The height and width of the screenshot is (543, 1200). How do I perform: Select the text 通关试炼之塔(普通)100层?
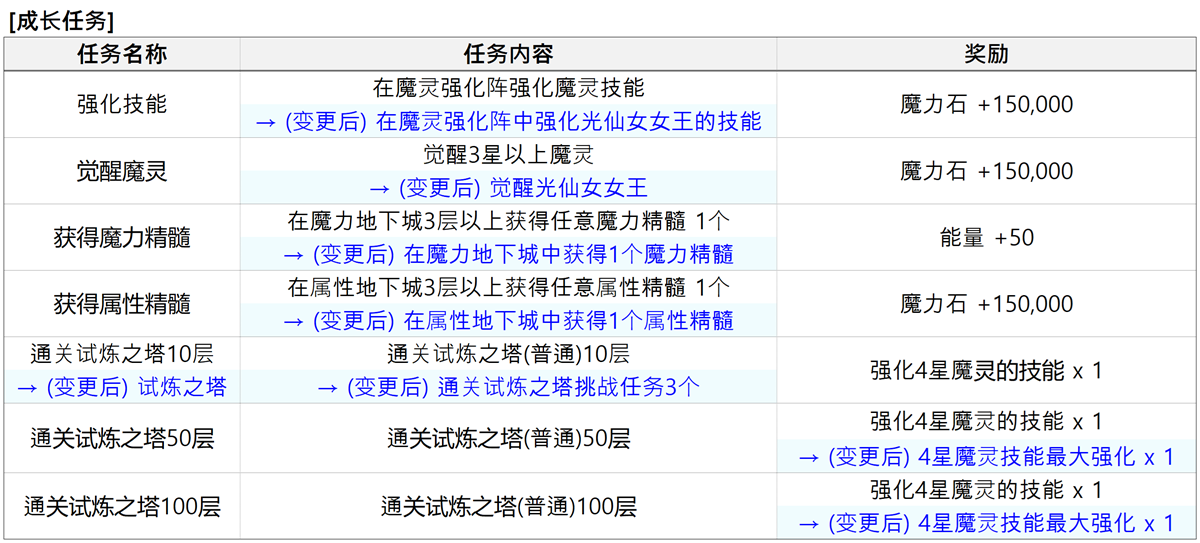[x=508, y=506]
